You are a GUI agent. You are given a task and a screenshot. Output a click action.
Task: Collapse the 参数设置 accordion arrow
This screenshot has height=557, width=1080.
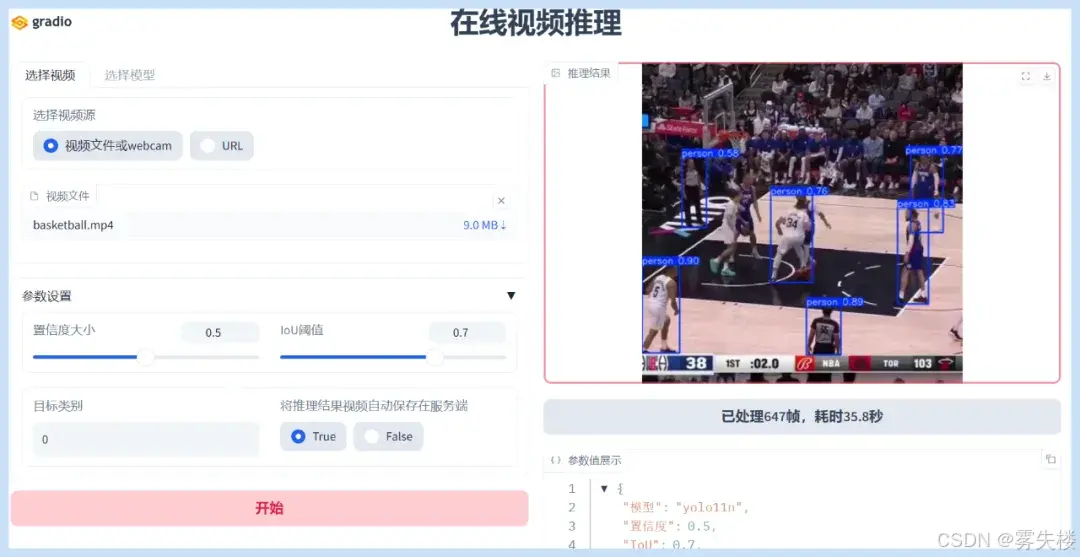[511, 296]
